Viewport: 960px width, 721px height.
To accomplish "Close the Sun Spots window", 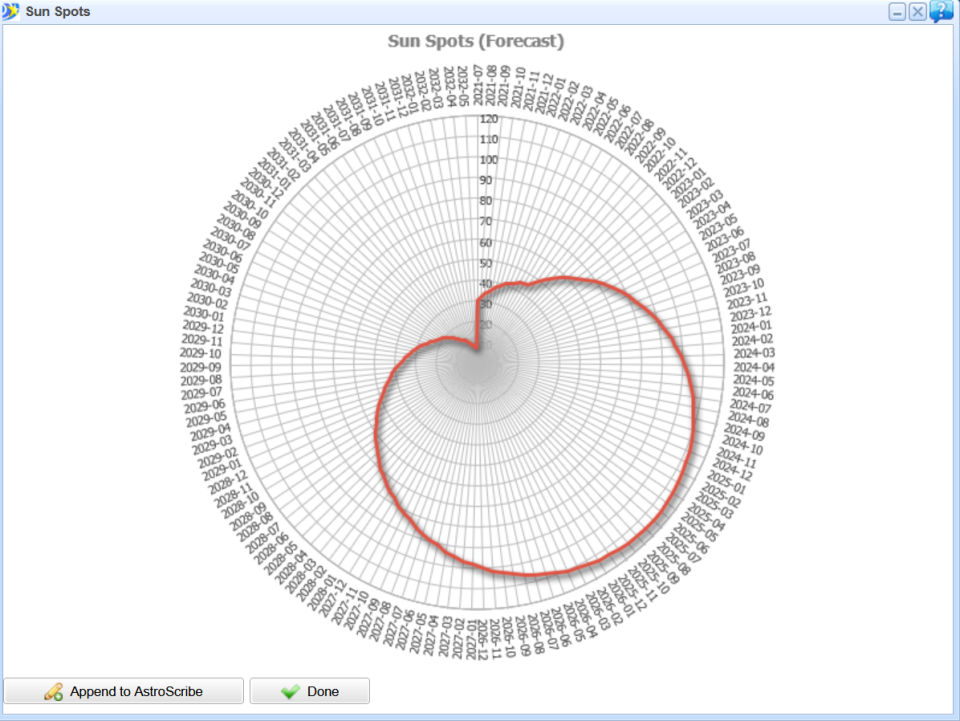I will (918, 12).
